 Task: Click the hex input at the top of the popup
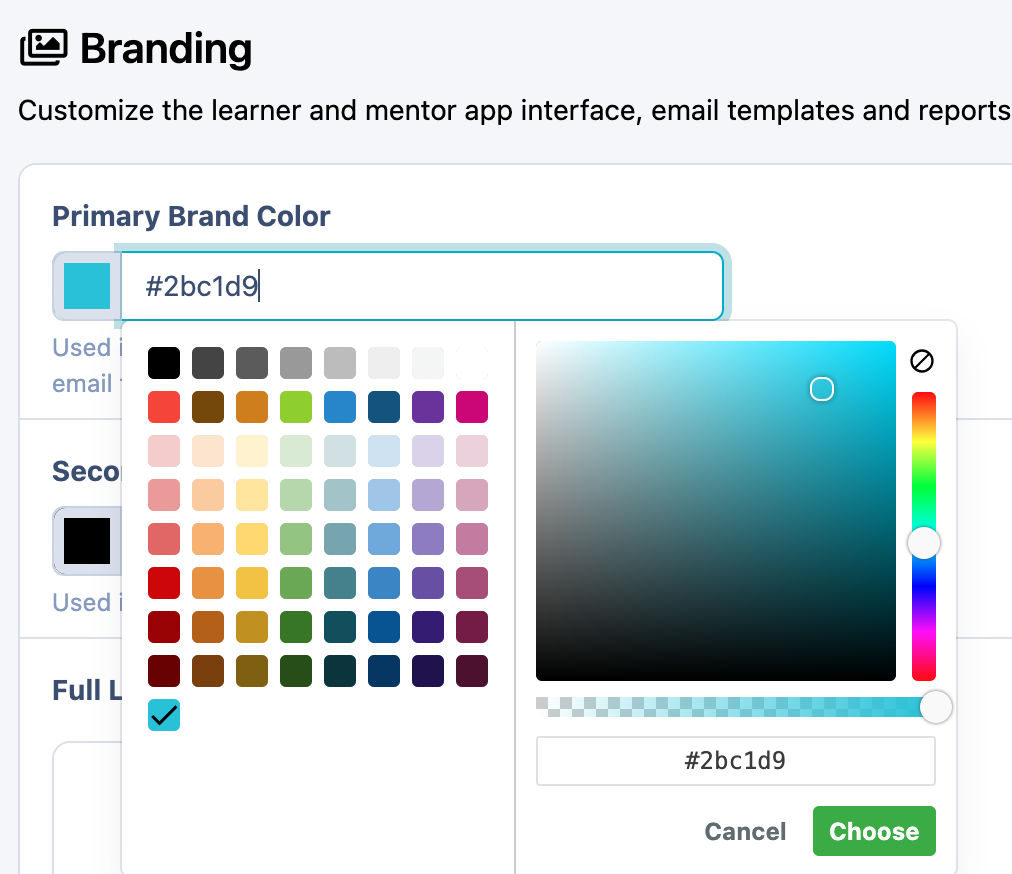[420, 285]
